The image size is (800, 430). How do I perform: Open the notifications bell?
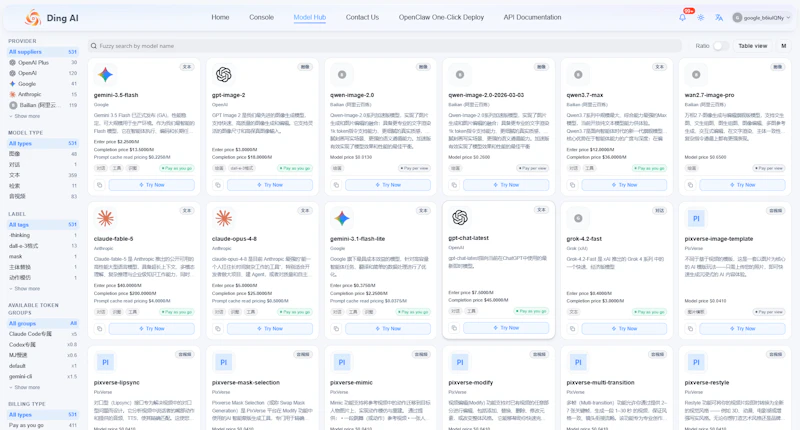click(682, 17)
